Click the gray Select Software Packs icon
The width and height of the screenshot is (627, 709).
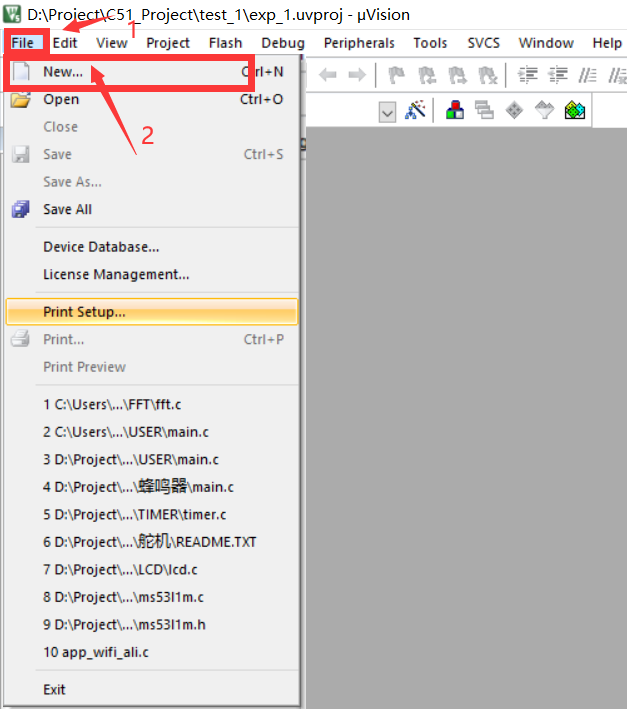click(544, 110)
